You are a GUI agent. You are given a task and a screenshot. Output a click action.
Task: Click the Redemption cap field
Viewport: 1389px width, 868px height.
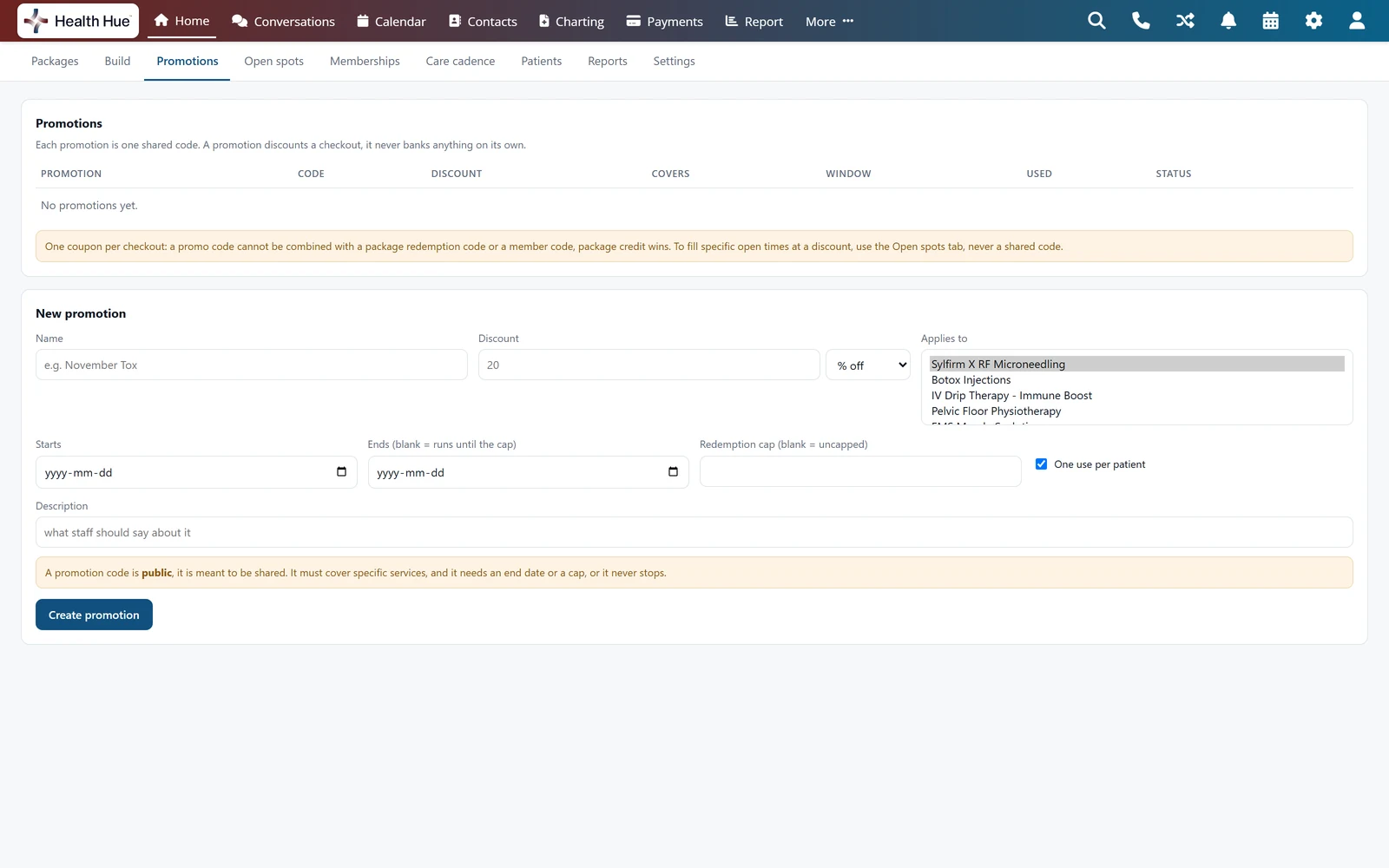coord(860,471)
